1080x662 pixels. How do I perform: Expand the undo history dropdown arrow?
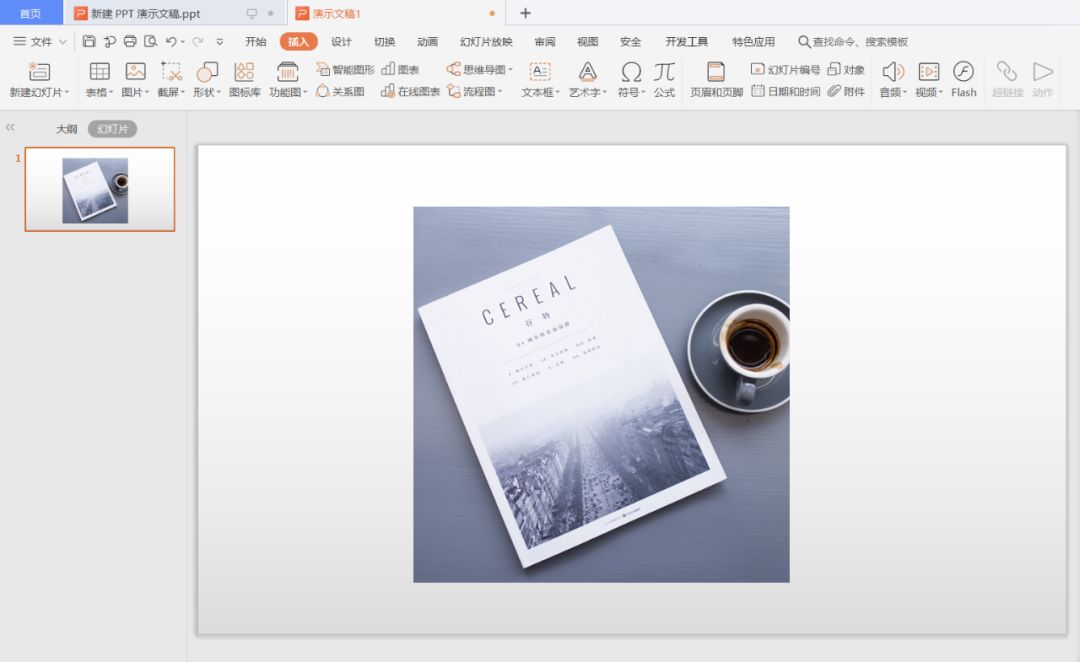pos(183,42)
